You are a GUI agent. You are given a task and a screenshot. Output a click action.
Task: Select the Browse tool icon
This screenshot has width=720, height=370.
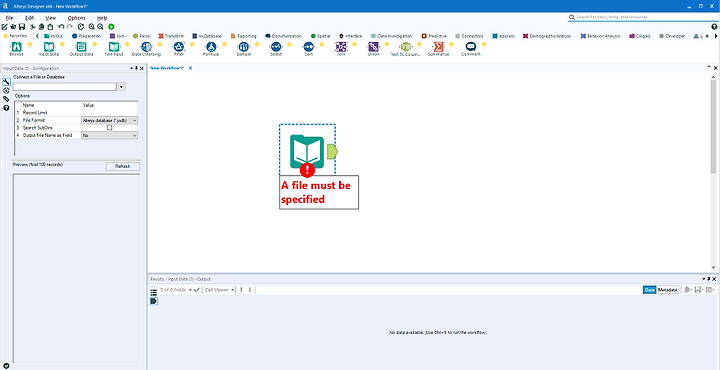click(x=16, y=47)
